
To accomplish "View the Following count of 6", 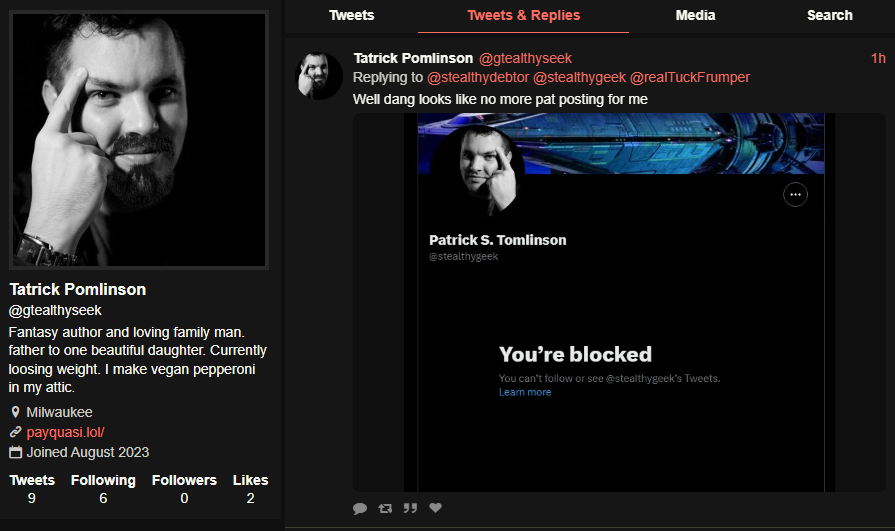I will tap(103, 489).
